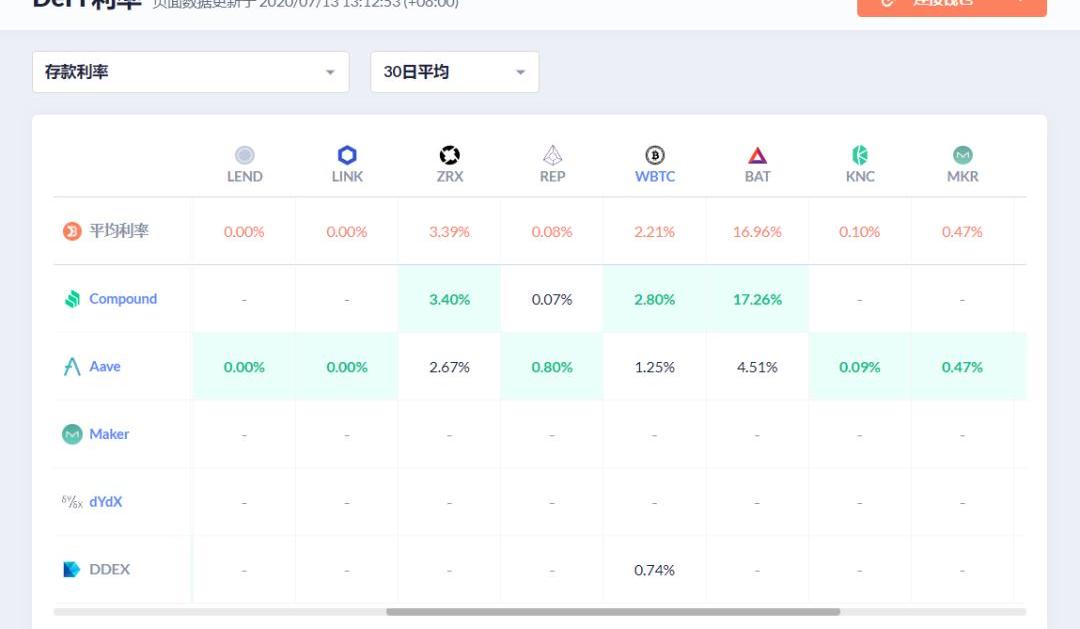Select the ZRX token icon
Image resolution: width=1080 pixels, height=629 pixels.
[449, 155]
